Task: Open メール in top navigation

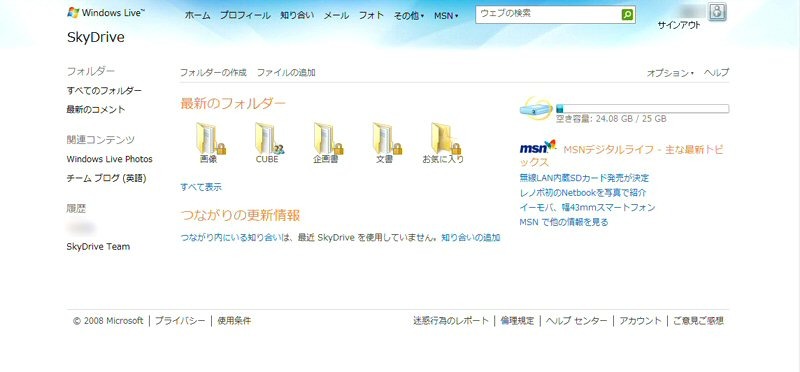Action: [337, 16]
